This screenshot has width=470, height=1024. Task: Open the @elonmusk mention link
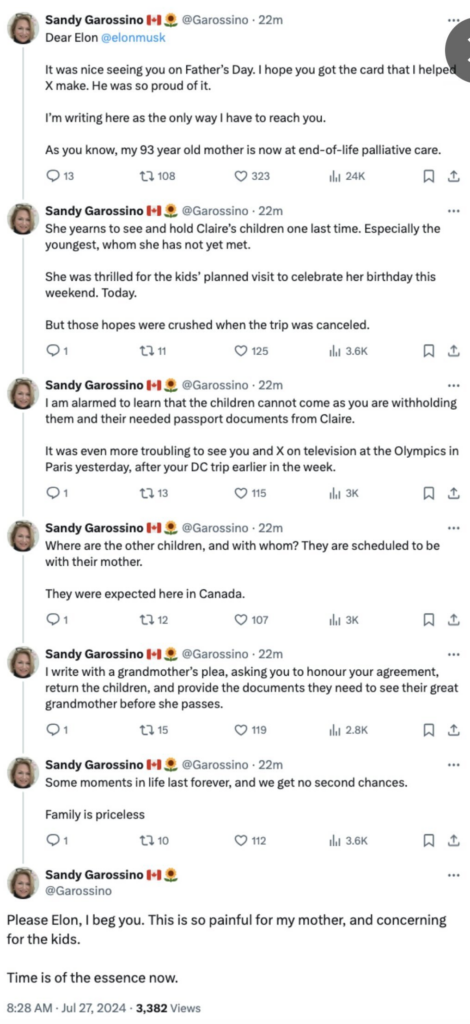133,37
